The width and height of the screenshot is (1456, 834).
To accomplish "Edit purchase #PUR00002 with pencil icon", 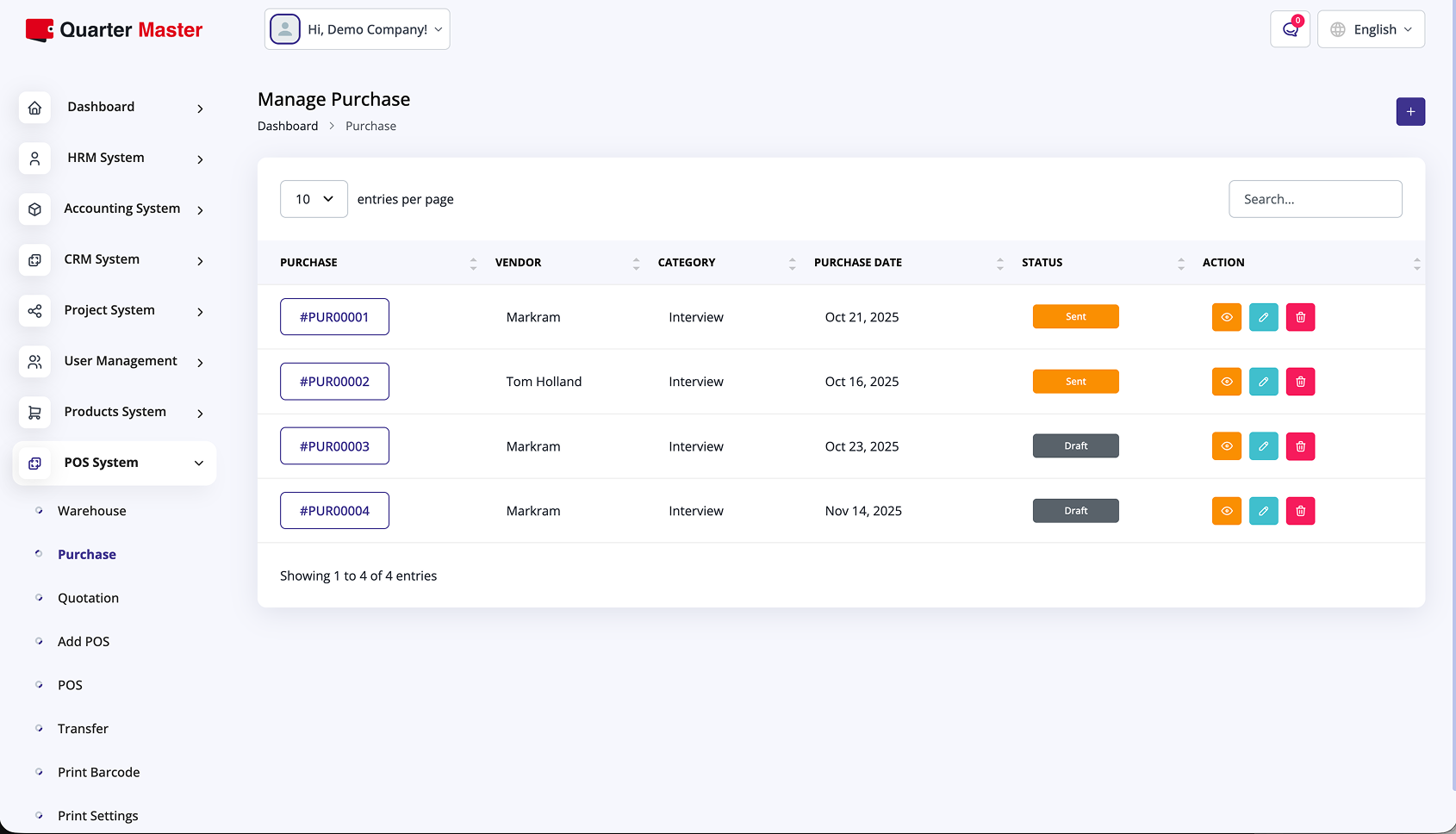I will (x=1263, y=382).
